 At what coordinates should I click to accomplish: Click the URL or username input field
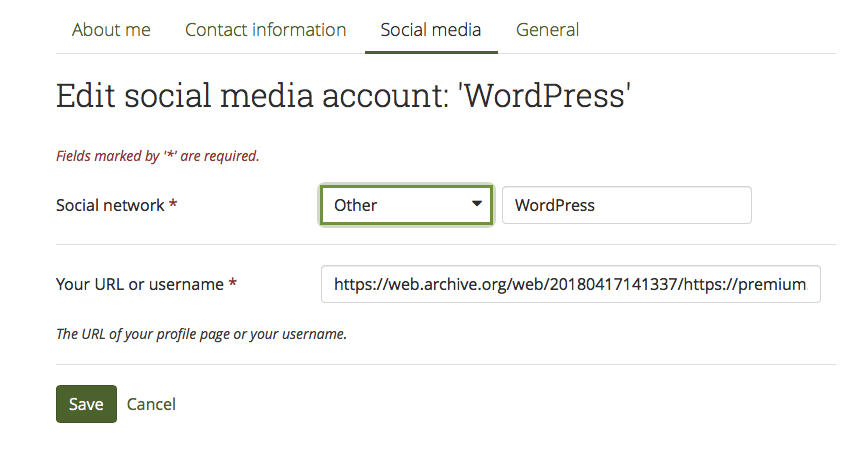pyautogui.click(x=570, y=284)
